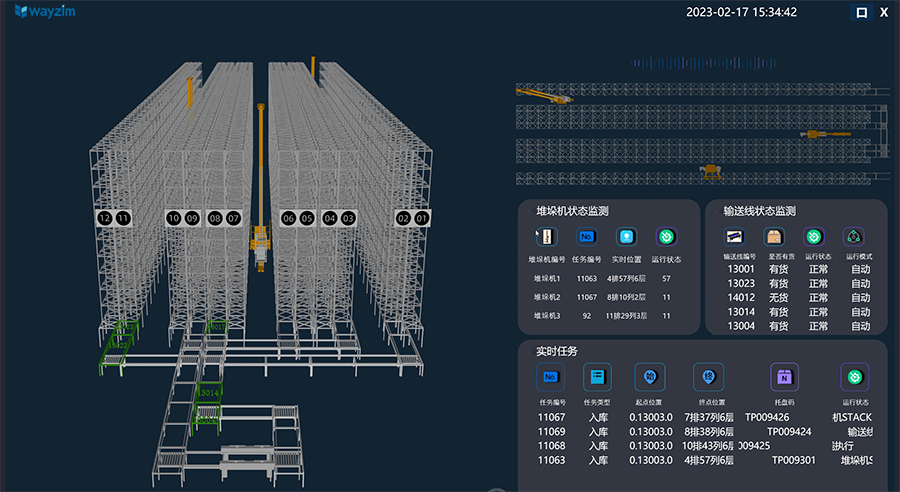Click the wayzim logo
Image resolution: width=900 pixels, height=492 pixels.
[45, 11]
